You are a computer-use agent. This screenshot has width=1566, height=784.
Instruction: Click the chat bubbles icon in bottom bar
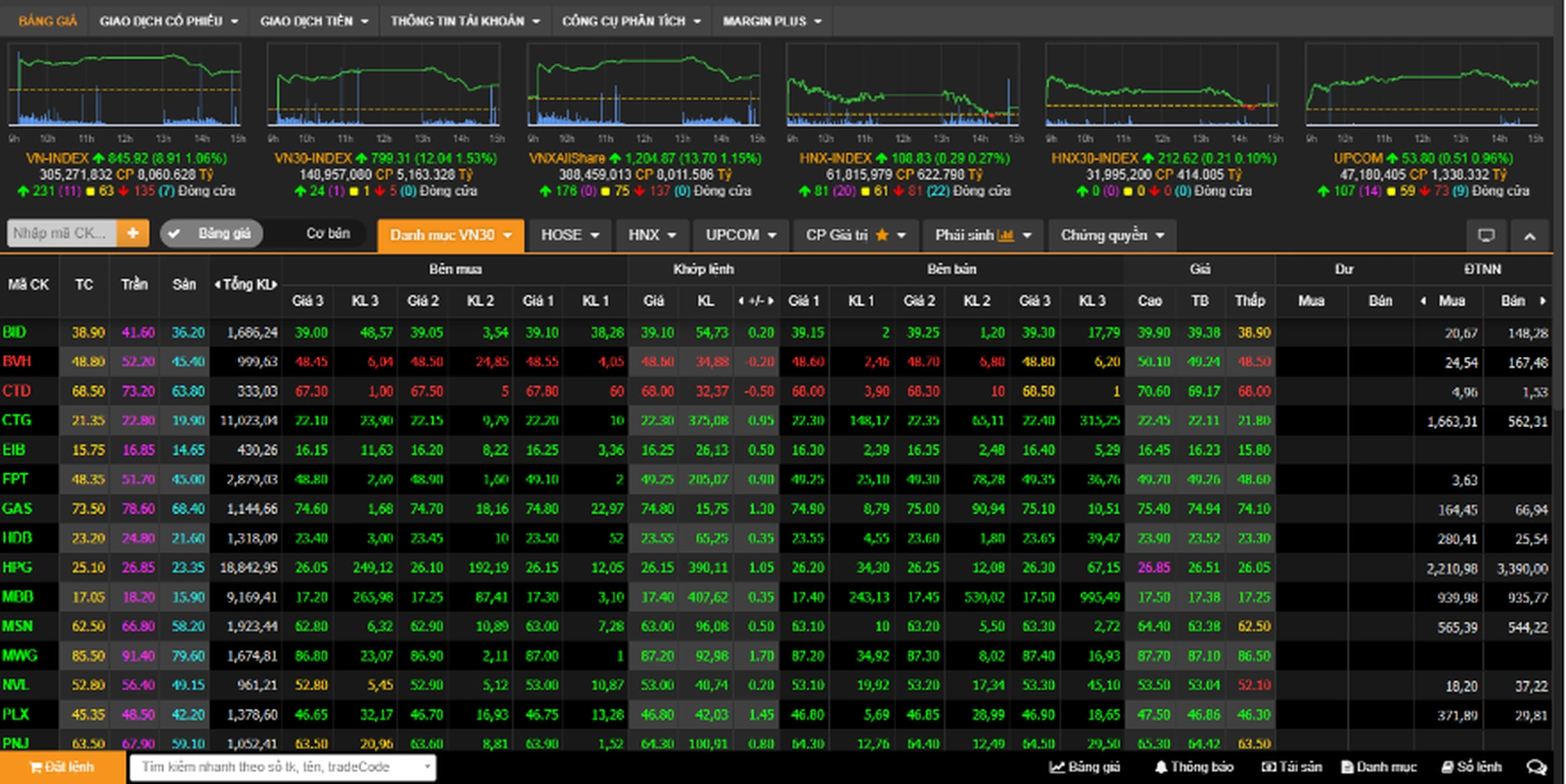tap(1536, 767)
